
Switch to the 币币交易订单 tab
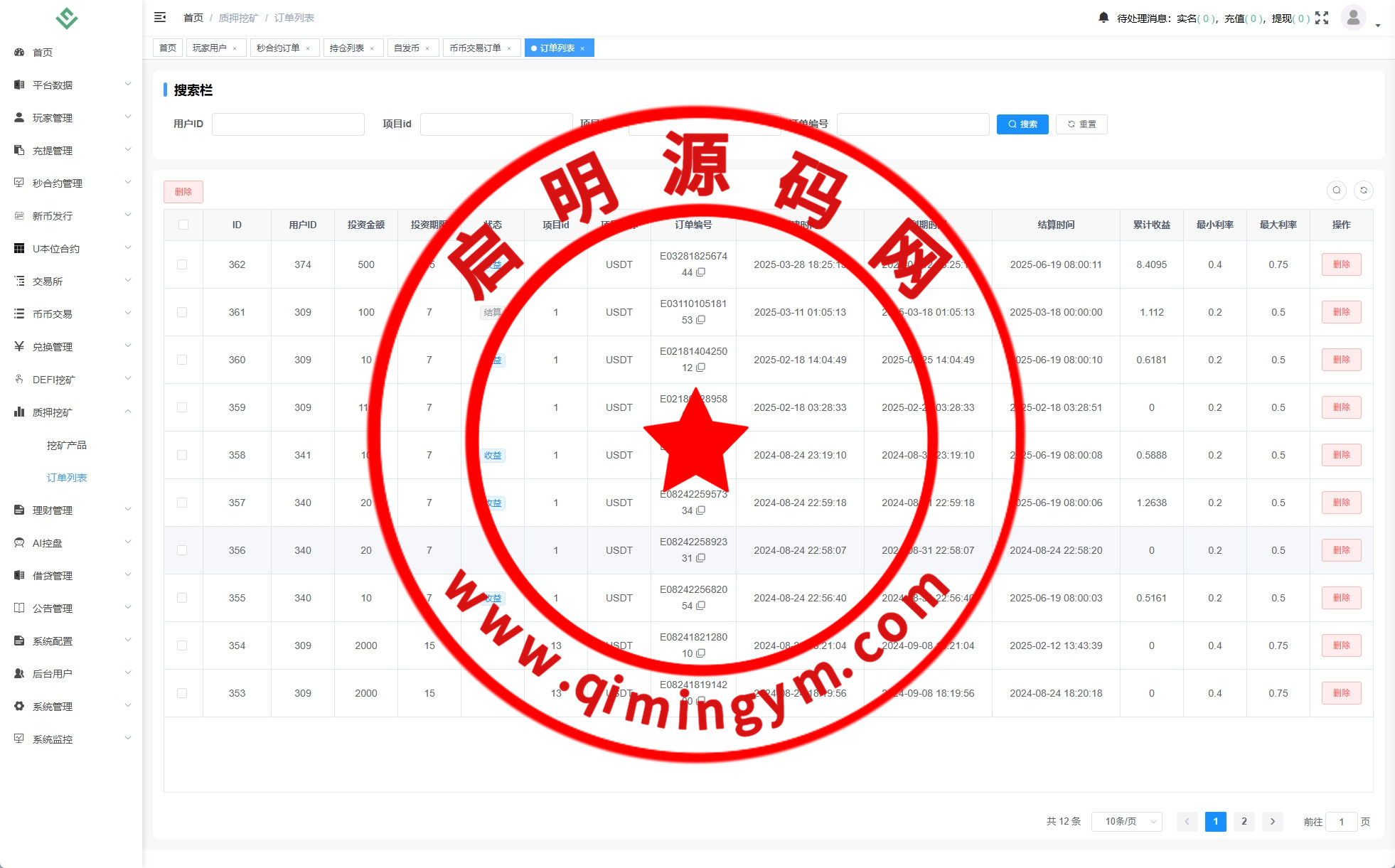click(x=475, y=48)
